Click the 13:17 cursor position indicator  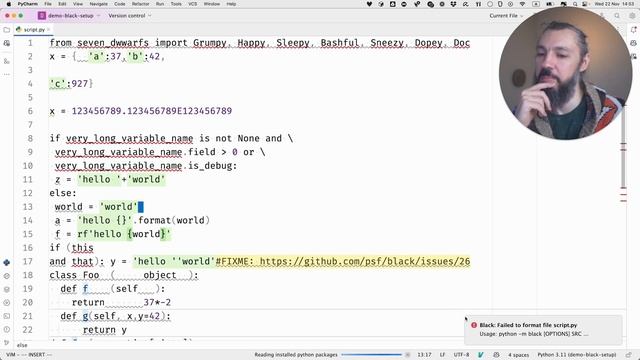424,355
